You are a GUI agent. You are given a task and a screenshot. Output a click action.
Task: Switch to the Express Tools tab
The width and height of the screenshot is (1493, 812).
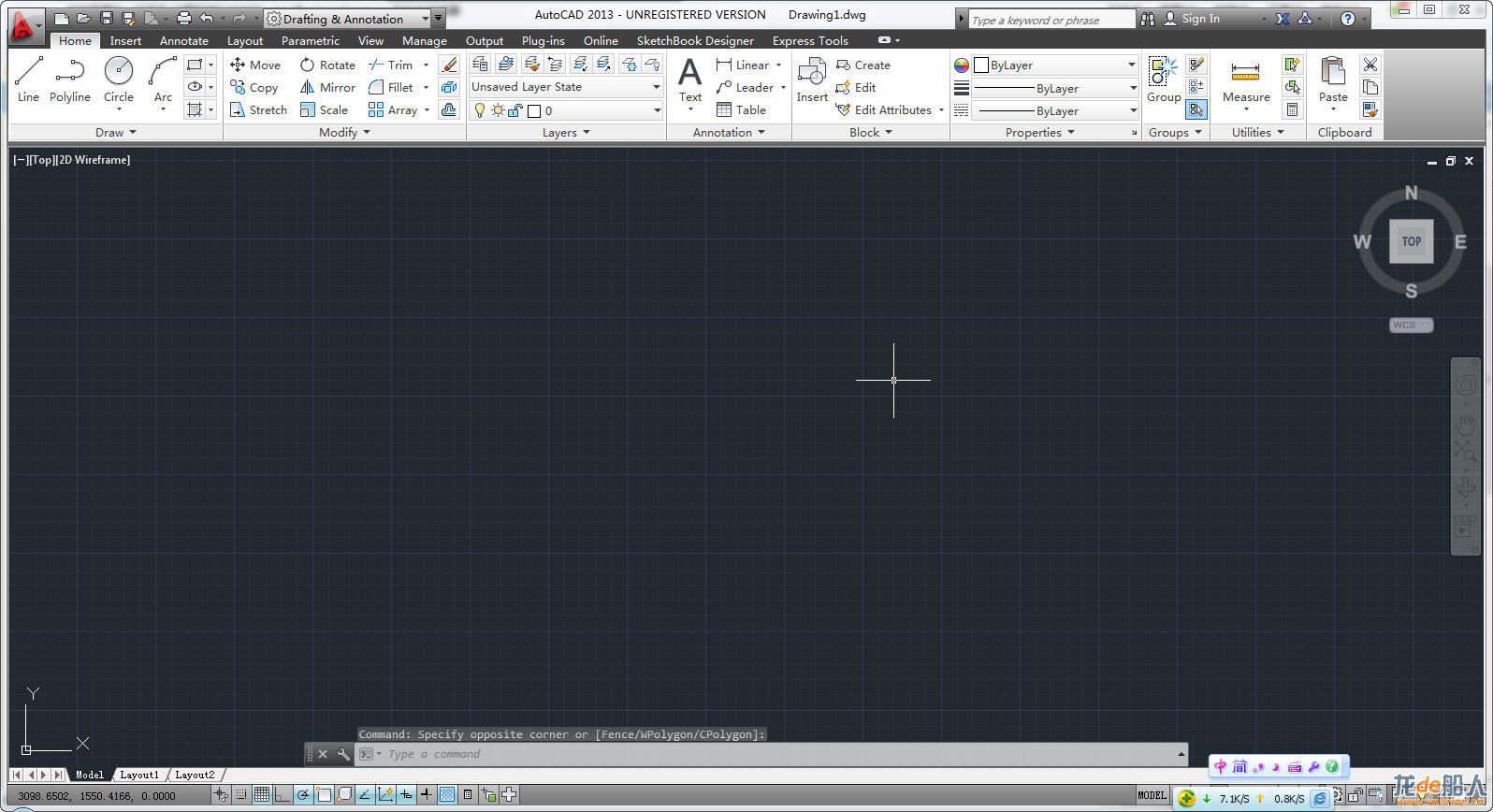click(810, 40)
